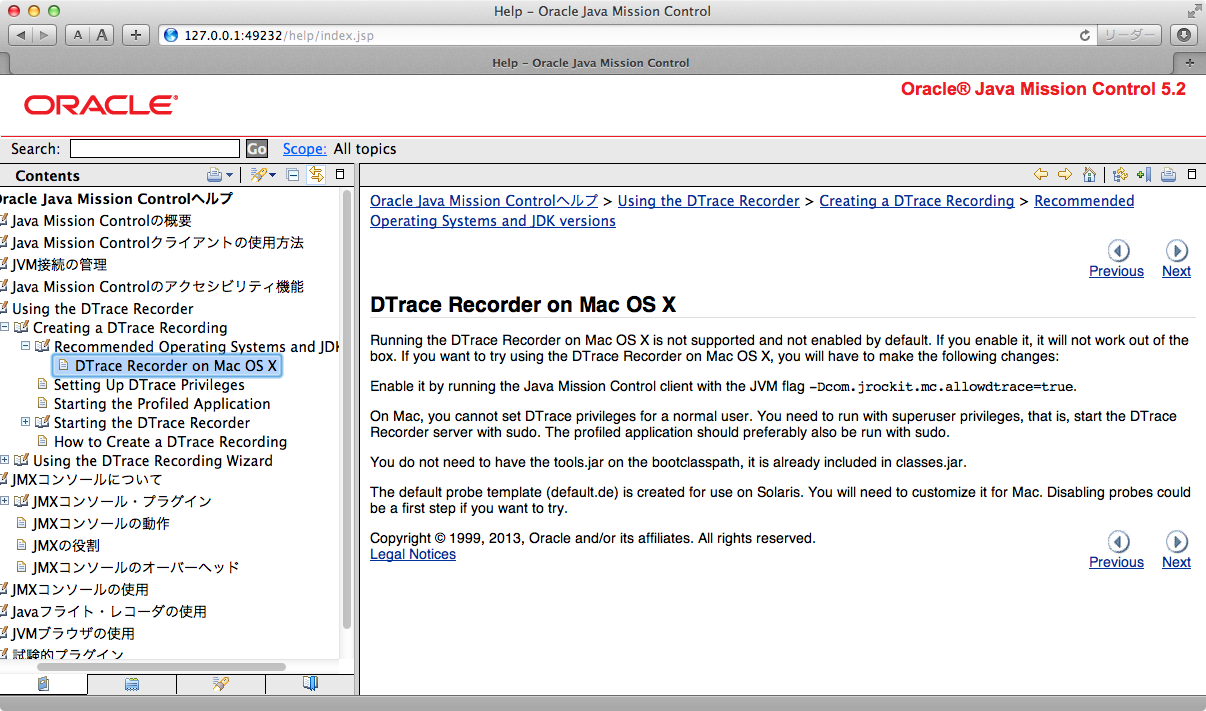
Task: Open the search Scope link
Action: click(x=304, y=149)
